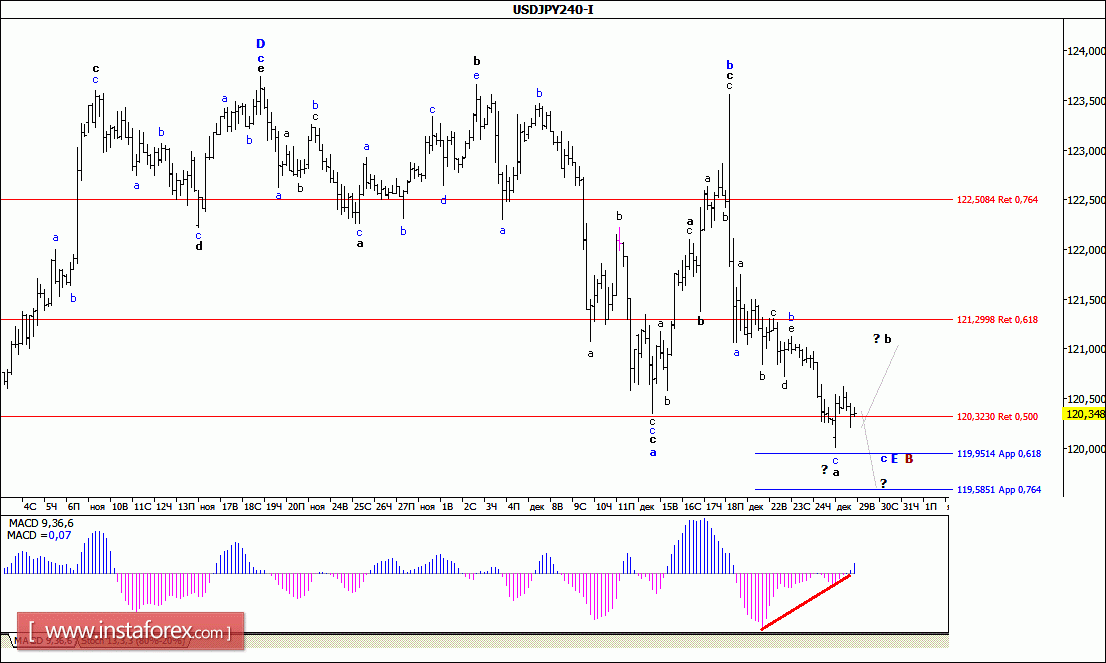Image resolution: width=1106 pixels, height=663 pixels.
Task: Select the 121,500 price scale level
Action: tap(1087, 300)
